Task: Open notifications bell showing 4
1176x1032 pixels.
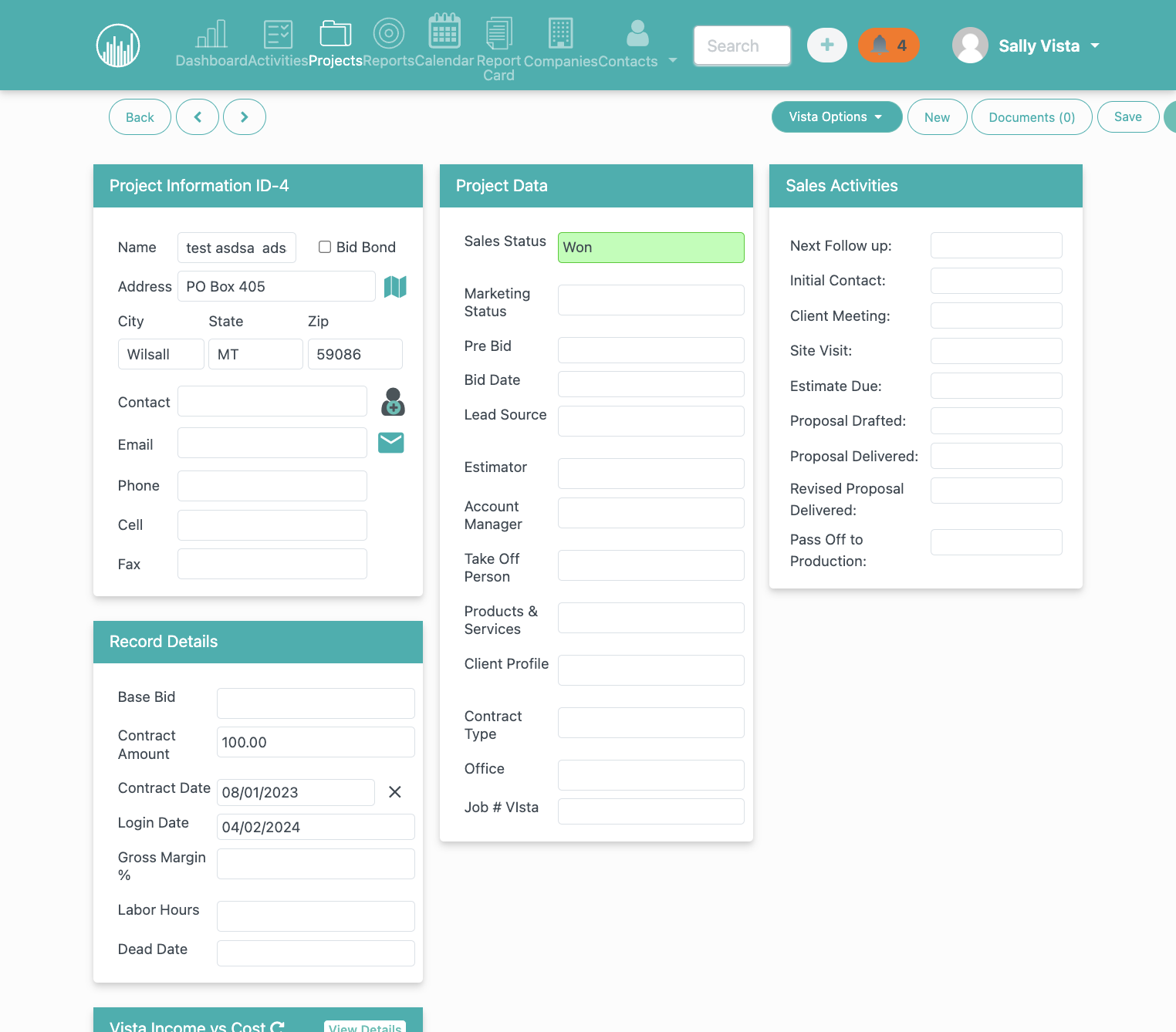Action: [x=888, y=46]
